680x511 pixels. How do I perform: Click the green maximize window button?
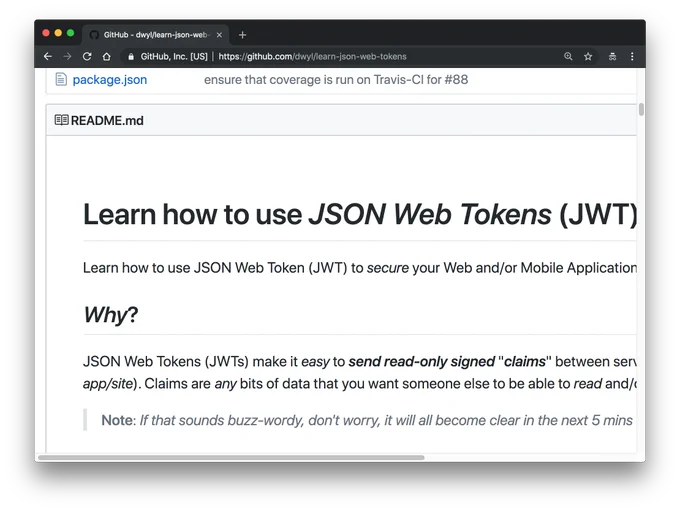click(x=70, y=33)
